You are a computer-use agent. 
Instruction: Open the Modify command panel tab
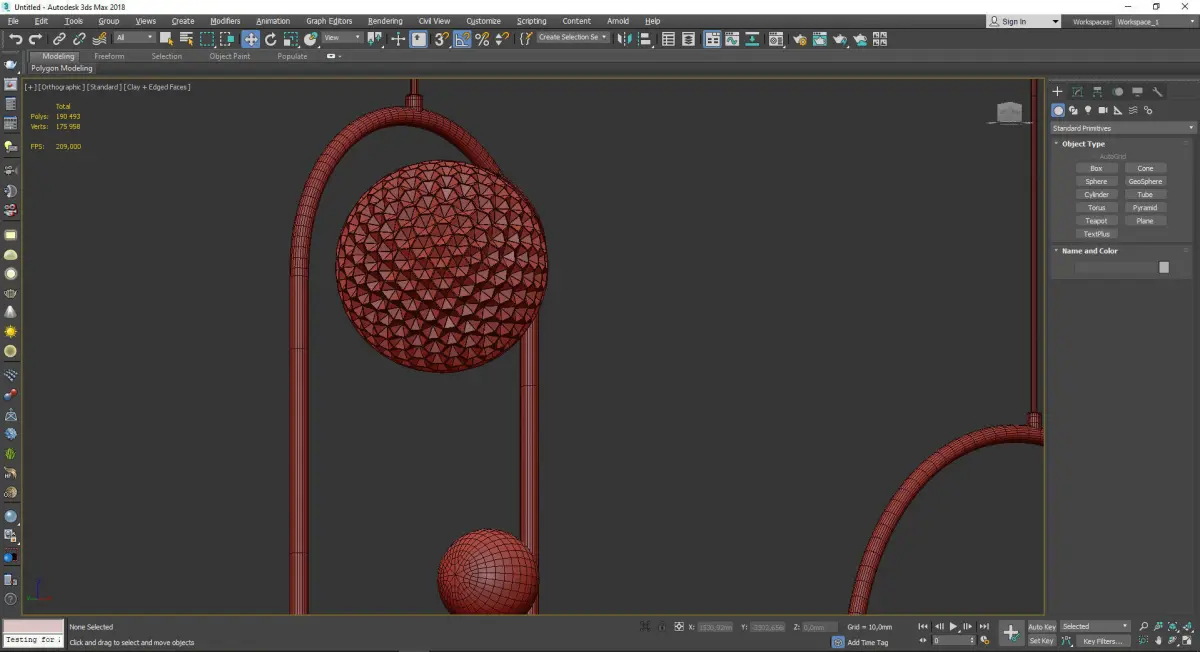click(x=1077, y=91)
